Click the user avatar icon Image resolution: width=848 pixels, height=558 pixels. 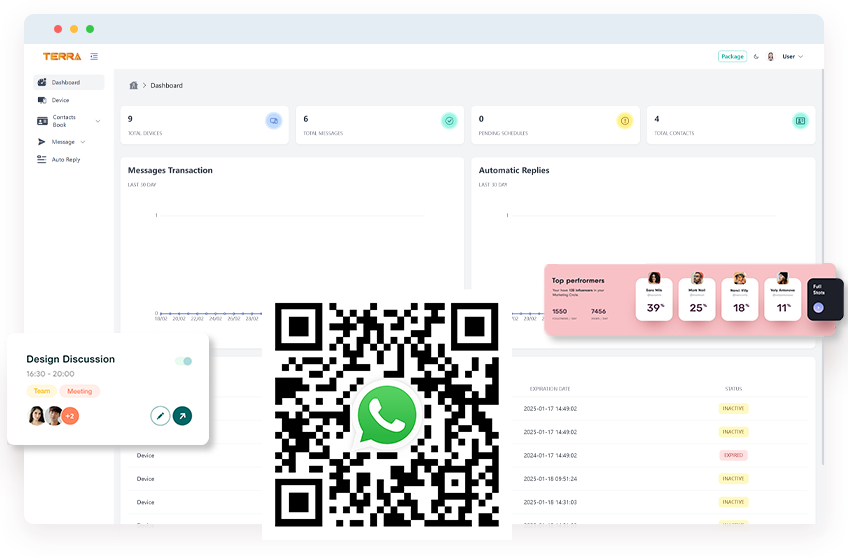[771, 56]
